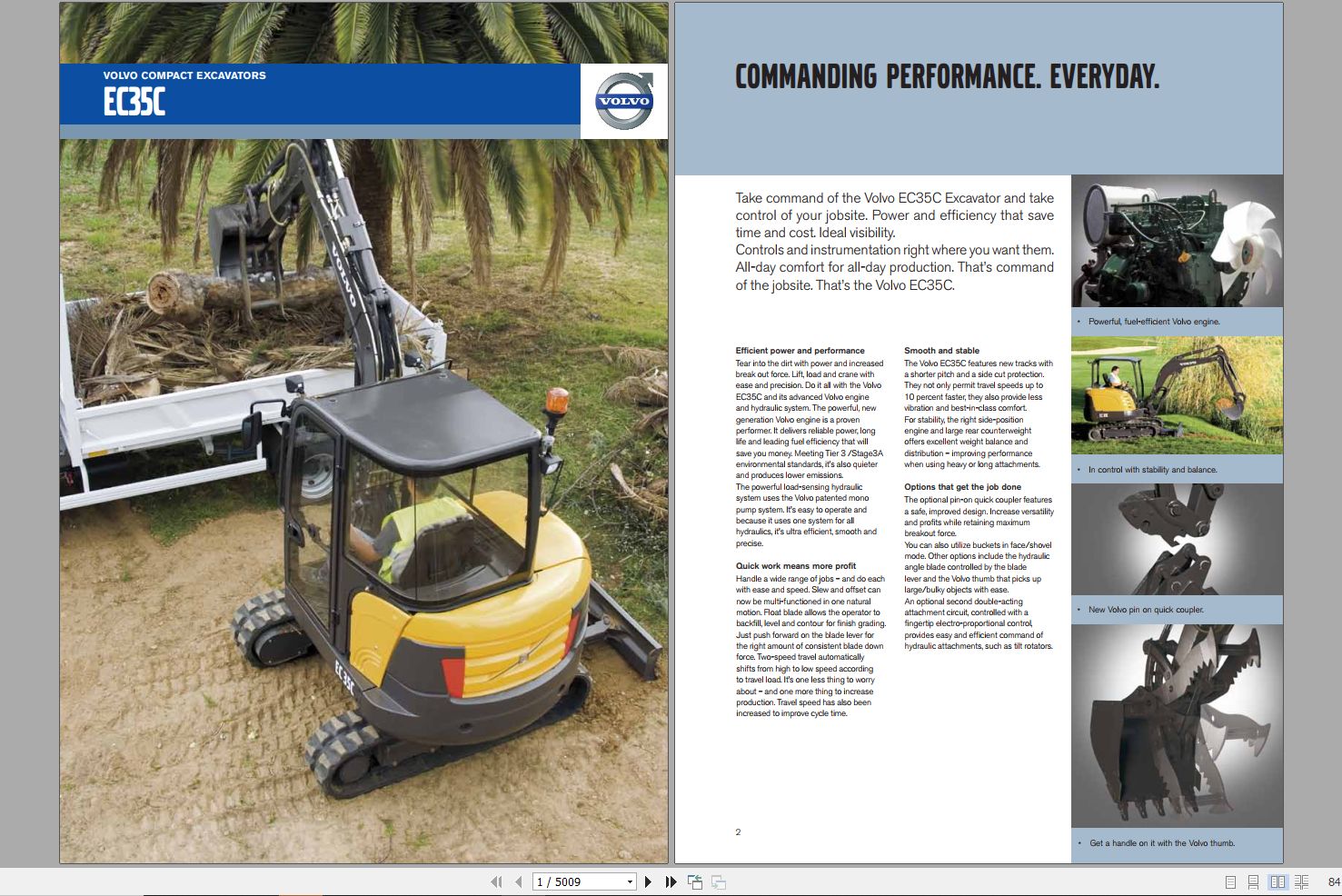
Task: Click the EC35C title on the cover
Action: pyautogui.click(x=134, y=101)
